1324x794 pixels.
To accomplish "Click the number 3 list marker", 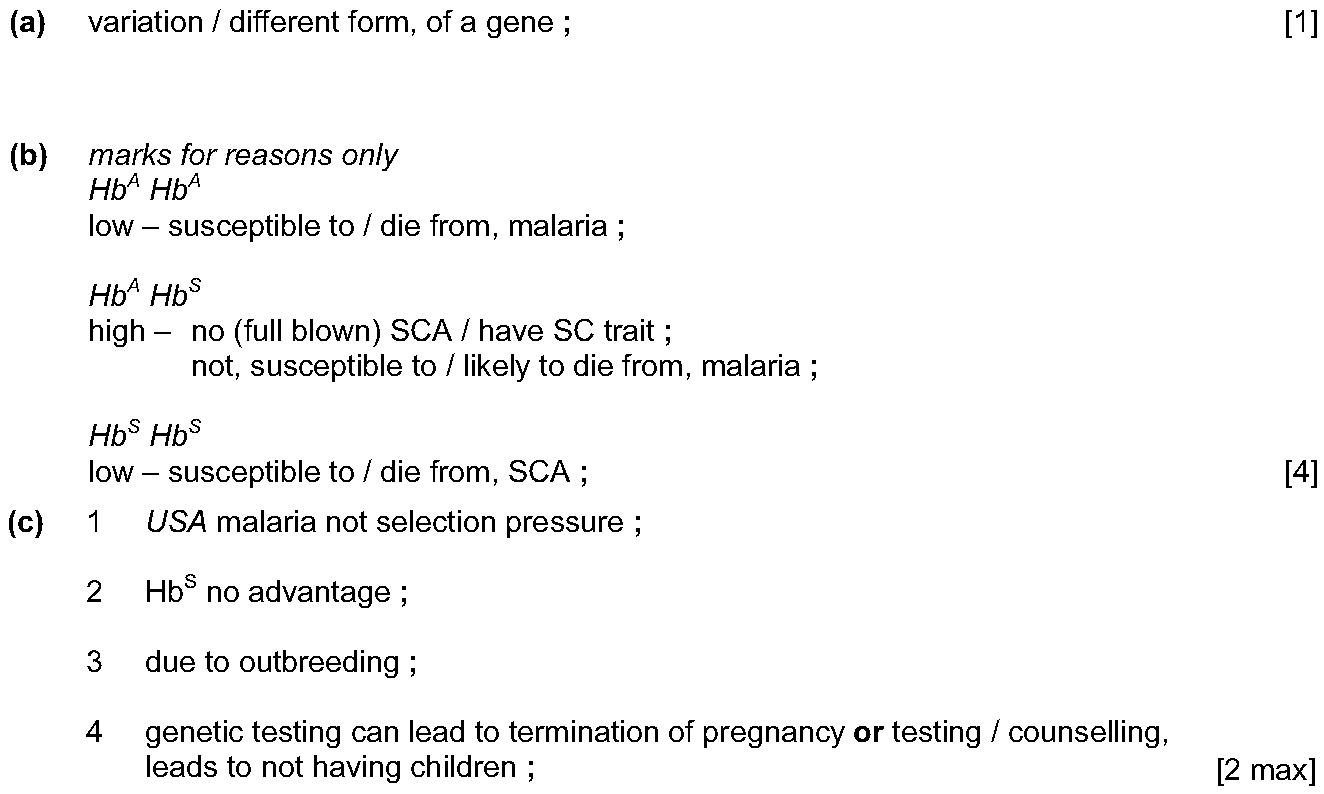I will pos(95,662).
